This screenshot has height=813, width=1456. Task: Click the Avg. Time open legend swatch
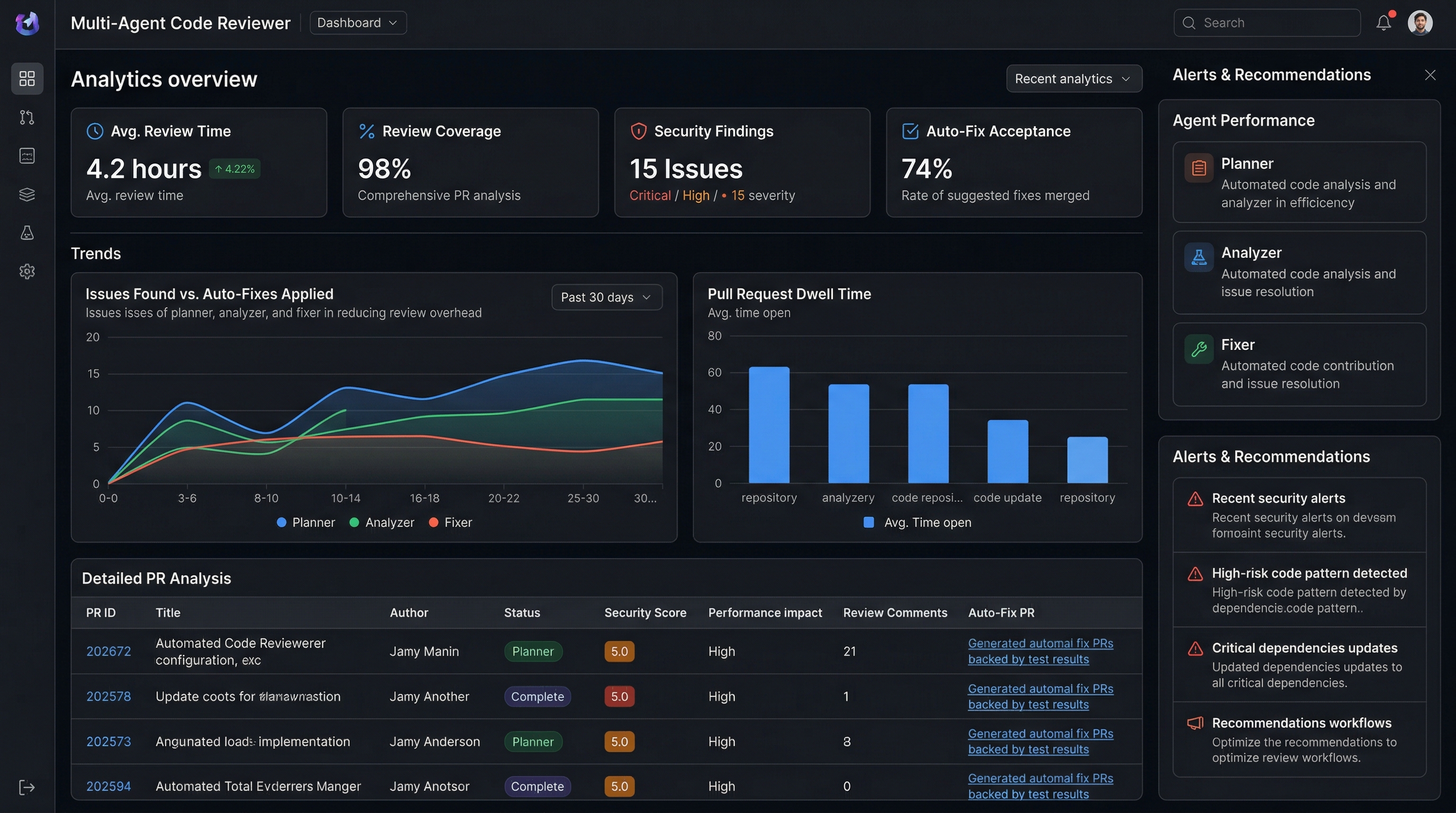[x=869, y=522]
